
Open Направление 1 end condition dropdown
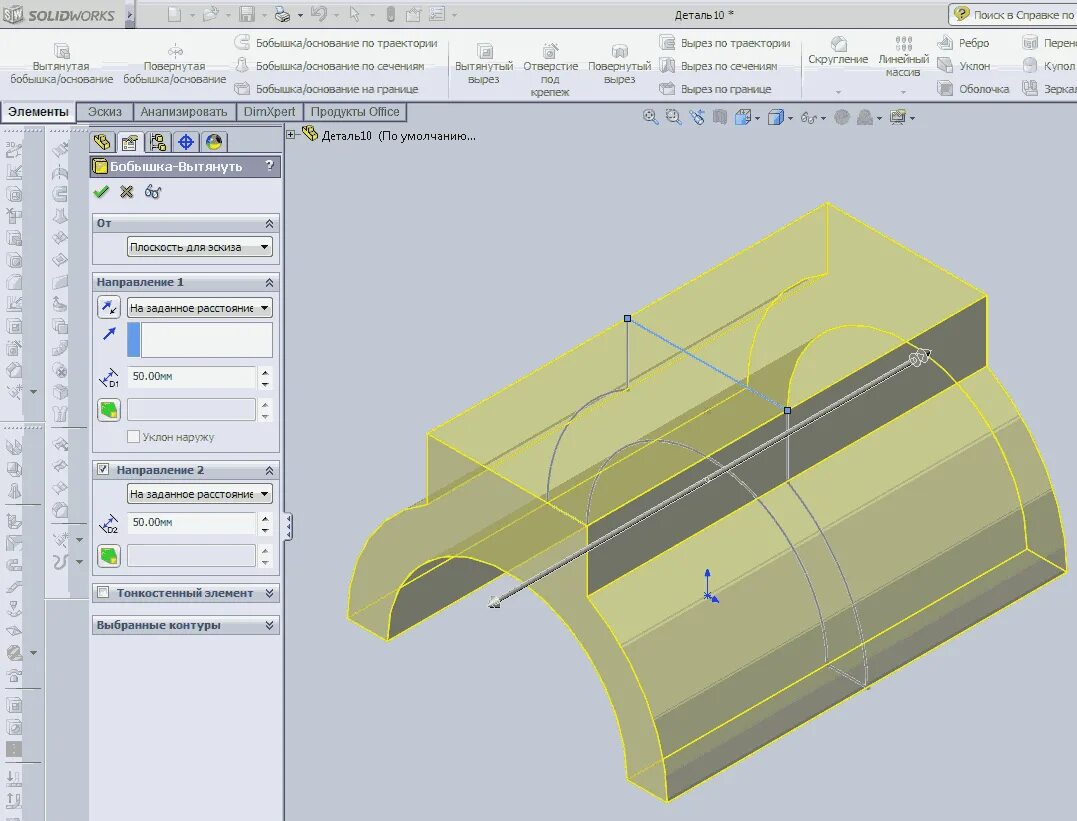199,308
